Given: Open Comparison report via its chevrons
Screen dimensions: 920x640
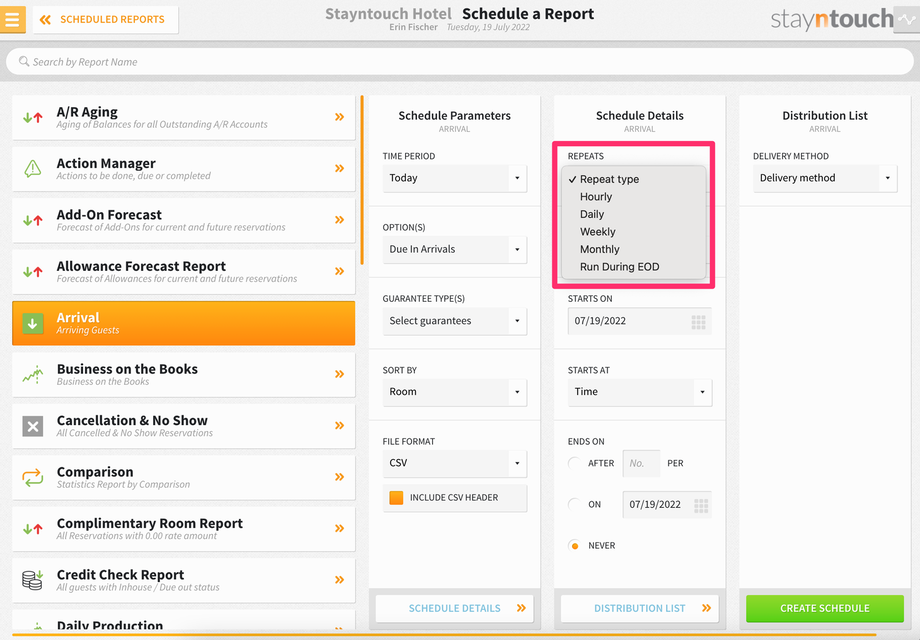Looking at the screenshot, I should (339, 477).
